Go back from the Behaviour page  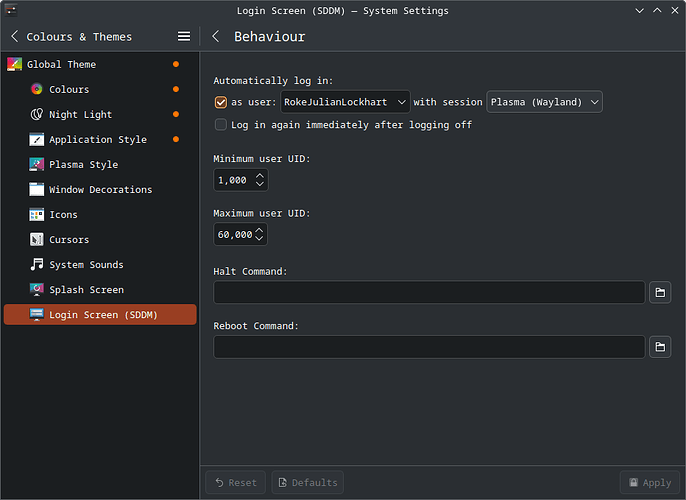(x=215, y=36)
